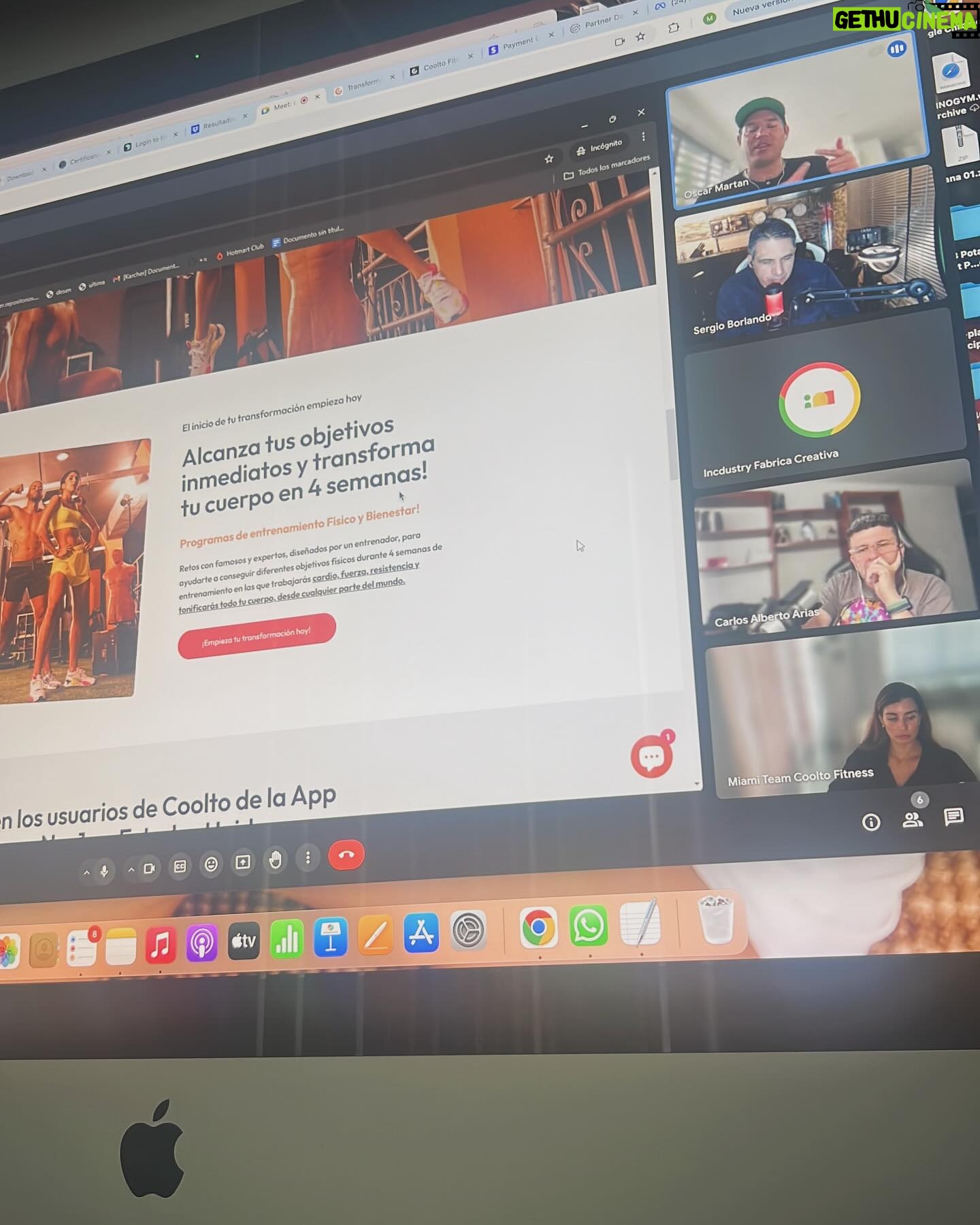Raise hand in the meeting
This screenshot has width=980, height=1225.
[x=275, y=860]
